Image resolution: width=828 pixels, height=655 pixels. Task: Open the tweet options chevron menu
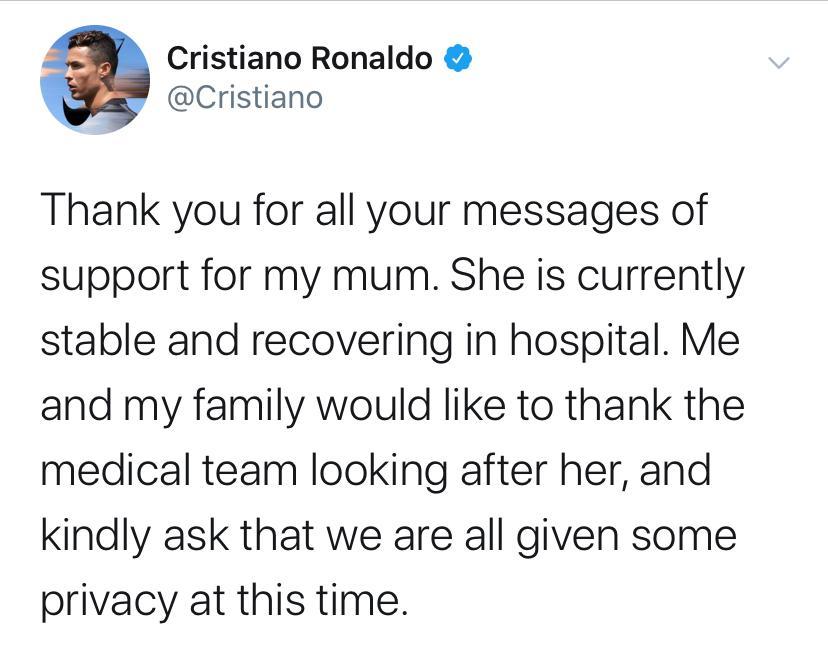[x=778, y=63]
